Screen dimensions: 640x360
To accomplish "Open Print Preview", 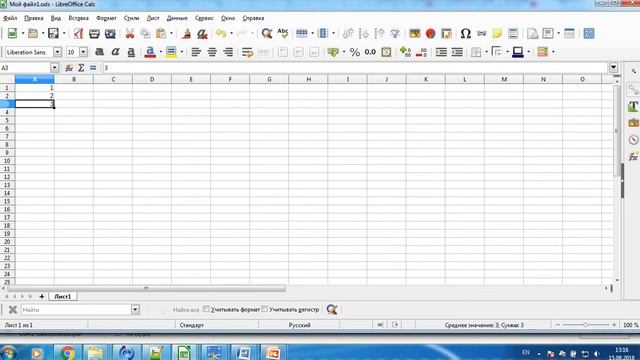I will [110, 33].
